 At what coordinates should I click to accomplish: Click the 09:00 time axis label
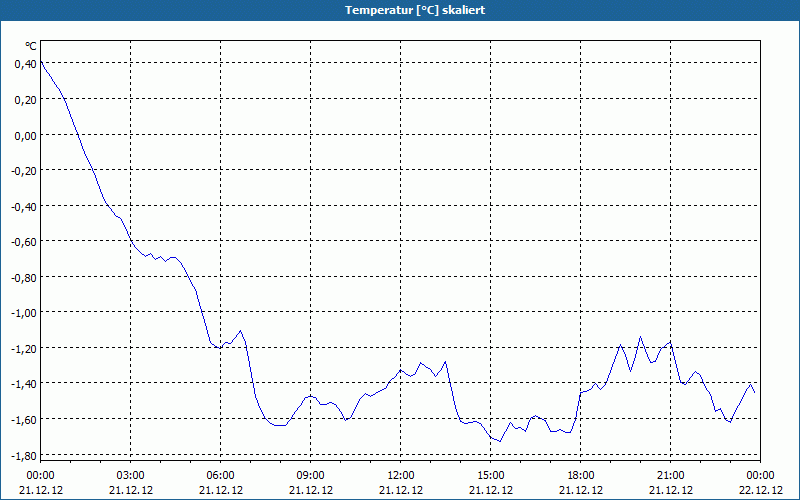coord(311,476)
